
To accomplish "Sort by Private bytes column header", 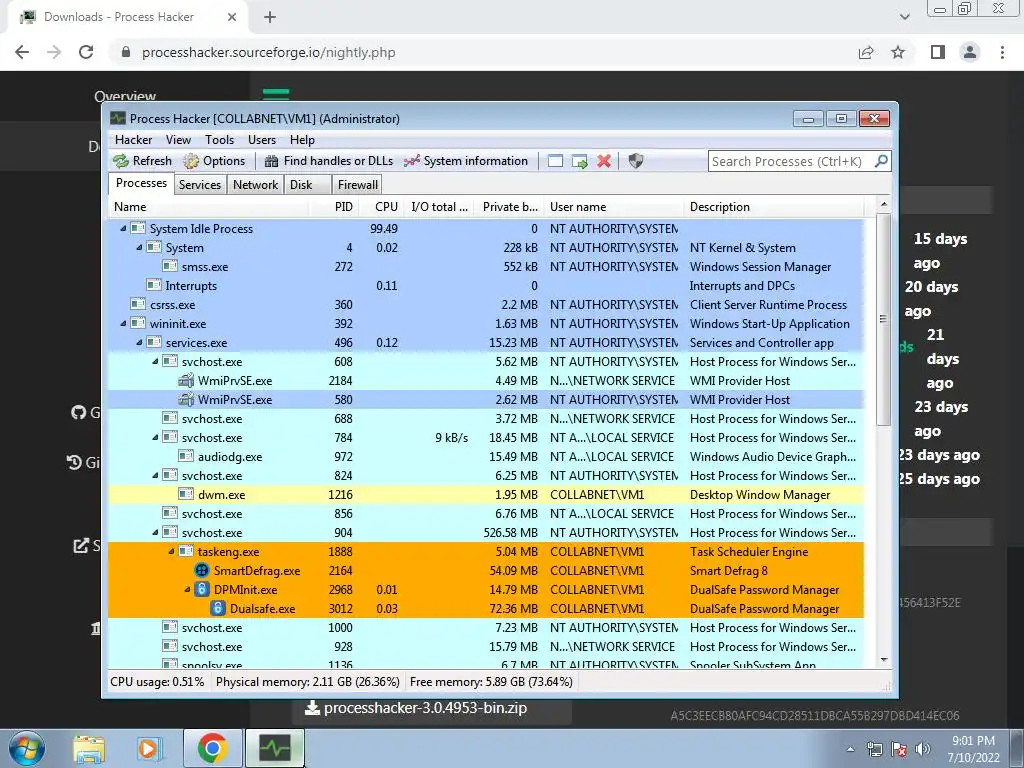I will (508, 207).
